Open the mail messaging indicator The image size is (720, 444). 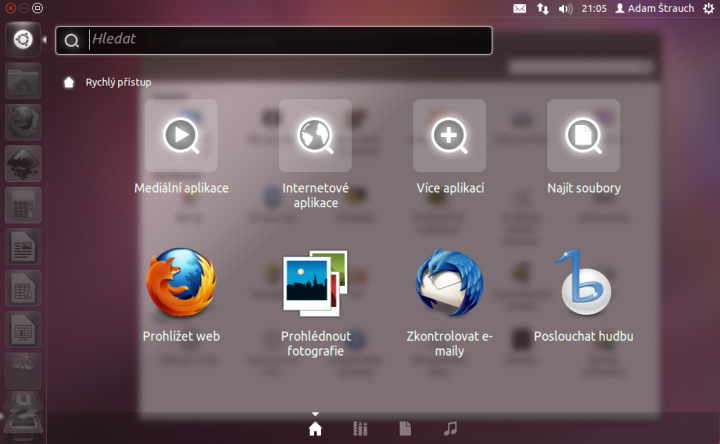point(519,8)
